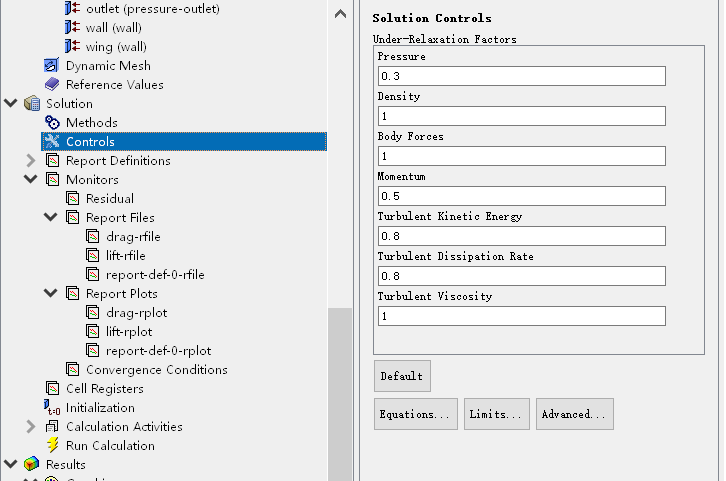The height and width of the screenshot is (481, 726).
Task: Open the Advanced settings button
Action: click(574, 414)
